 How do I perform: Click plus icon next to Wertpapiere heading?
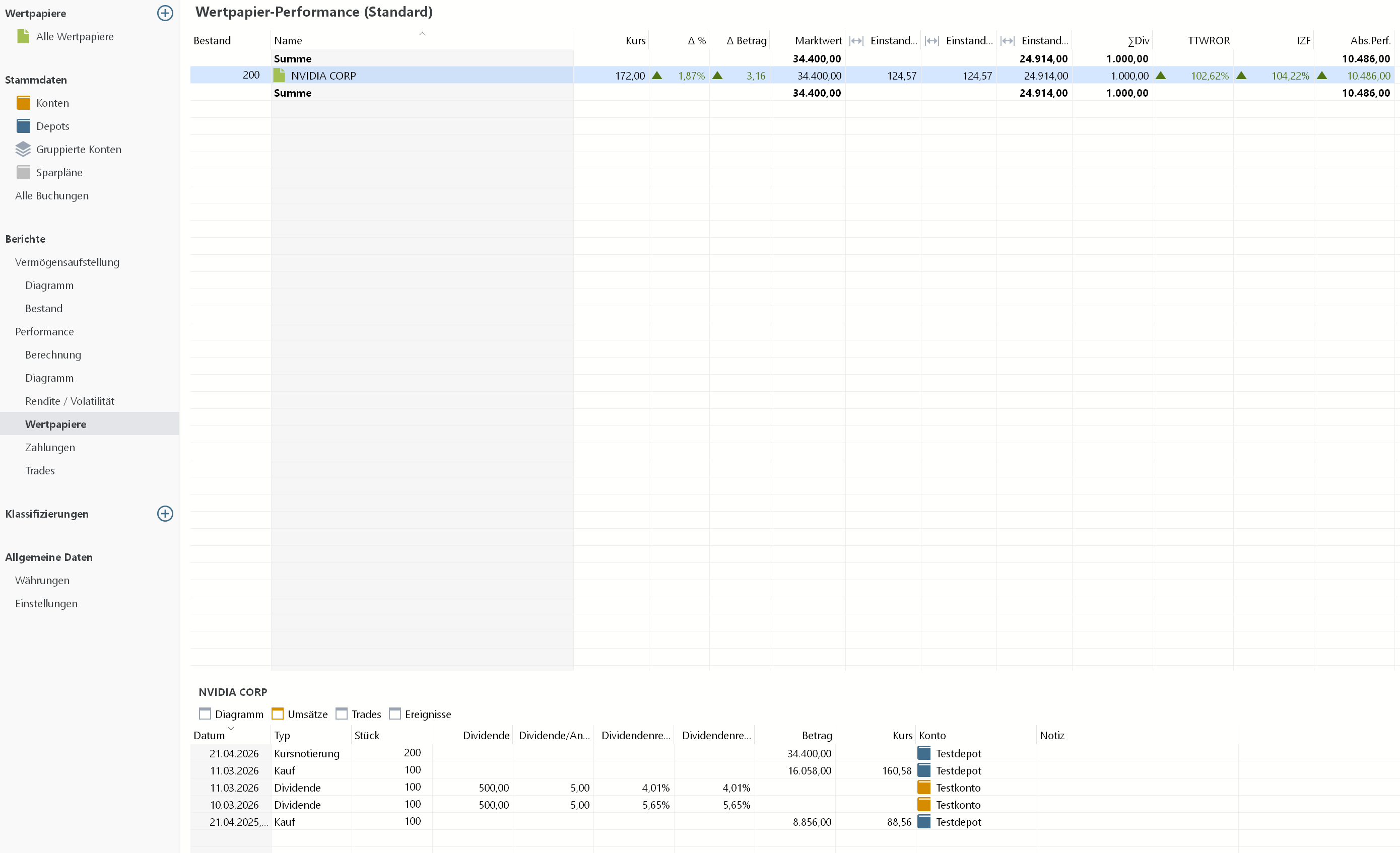tap(165, 13)
